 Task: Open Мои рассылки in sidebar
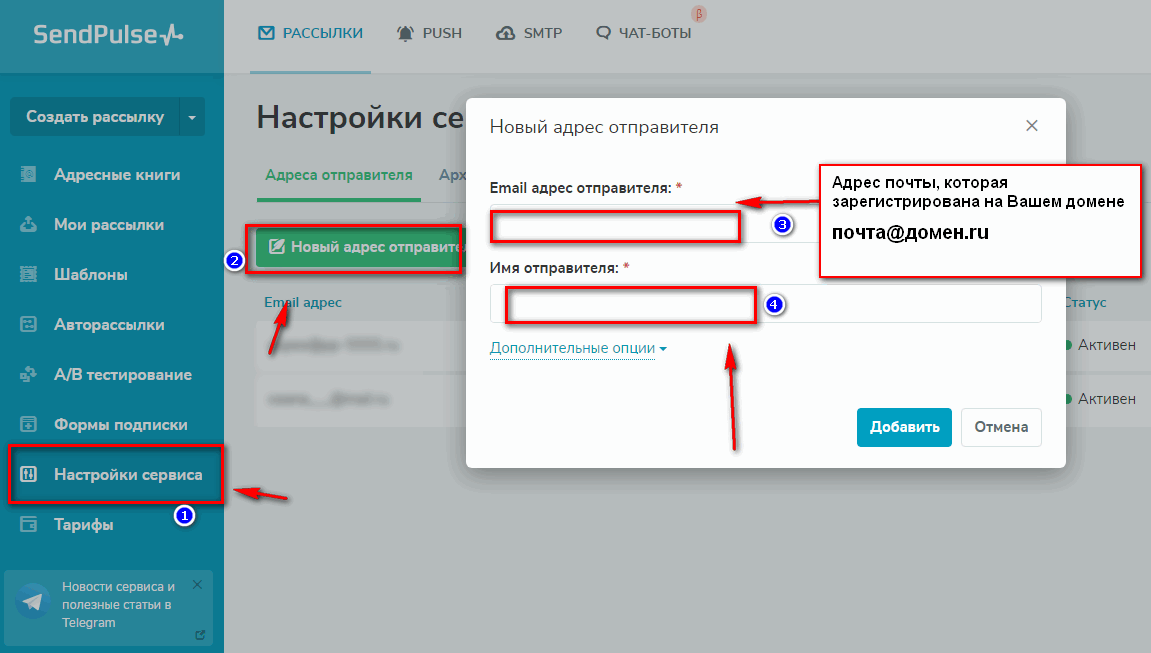pos(109,225)
